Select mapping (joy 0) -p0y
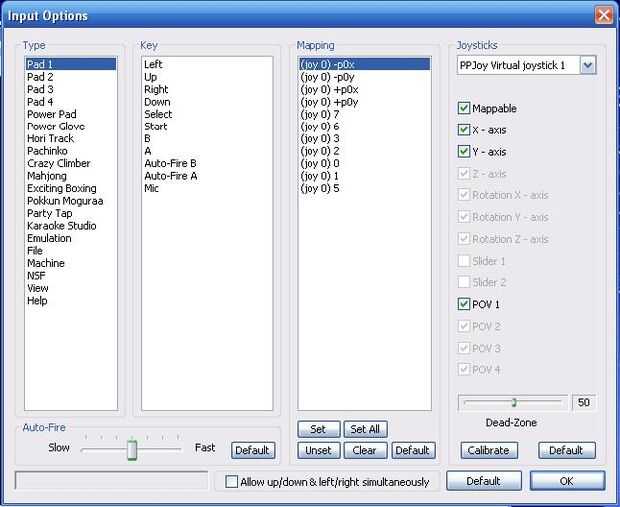The image size is (620, 507). point(364,77)
